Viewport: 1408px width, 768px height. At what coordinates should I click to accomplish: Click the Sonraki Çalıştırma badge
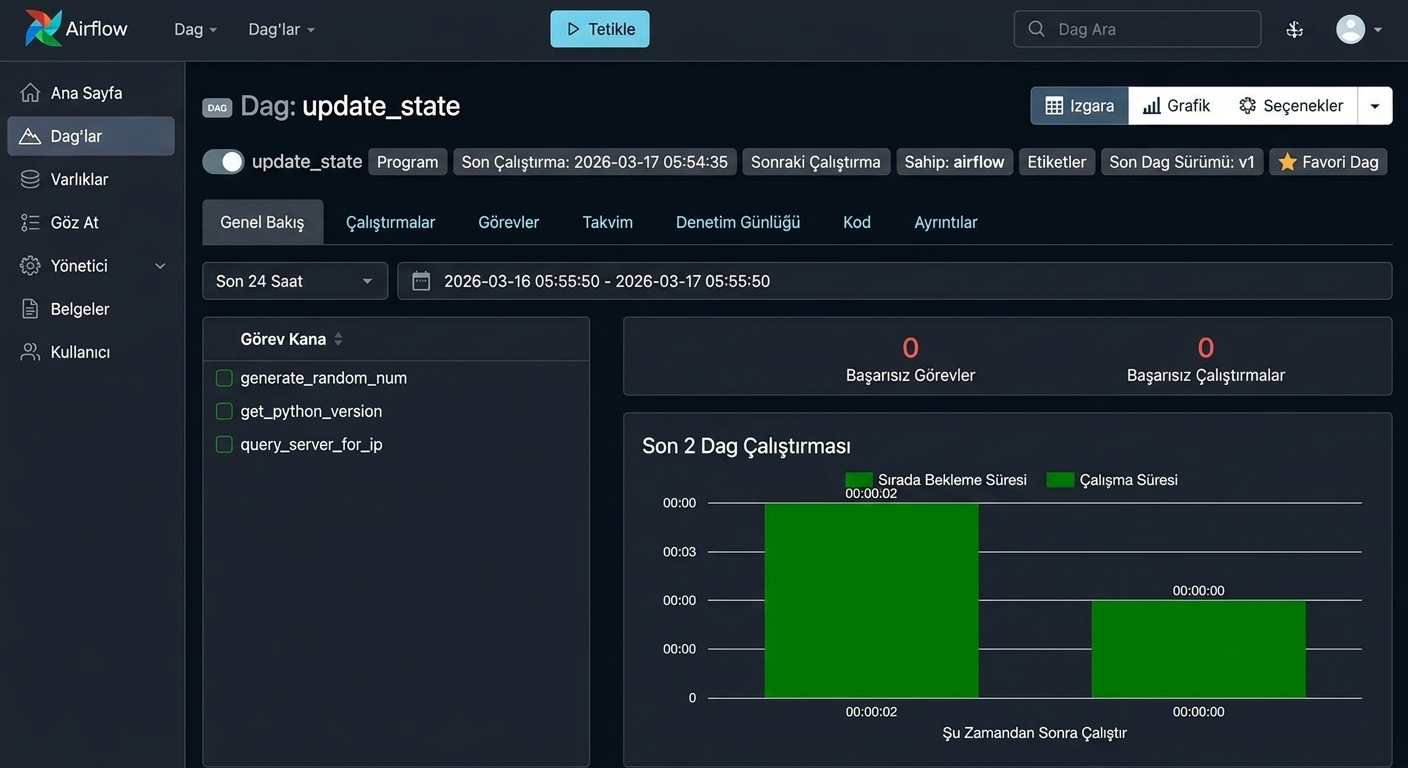coord(816,162)
